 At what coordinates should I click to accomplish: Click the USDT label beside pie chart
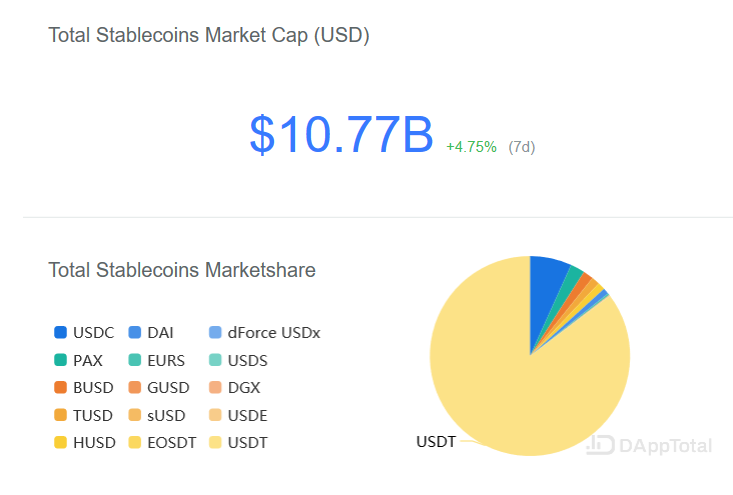tap(436, 441)
